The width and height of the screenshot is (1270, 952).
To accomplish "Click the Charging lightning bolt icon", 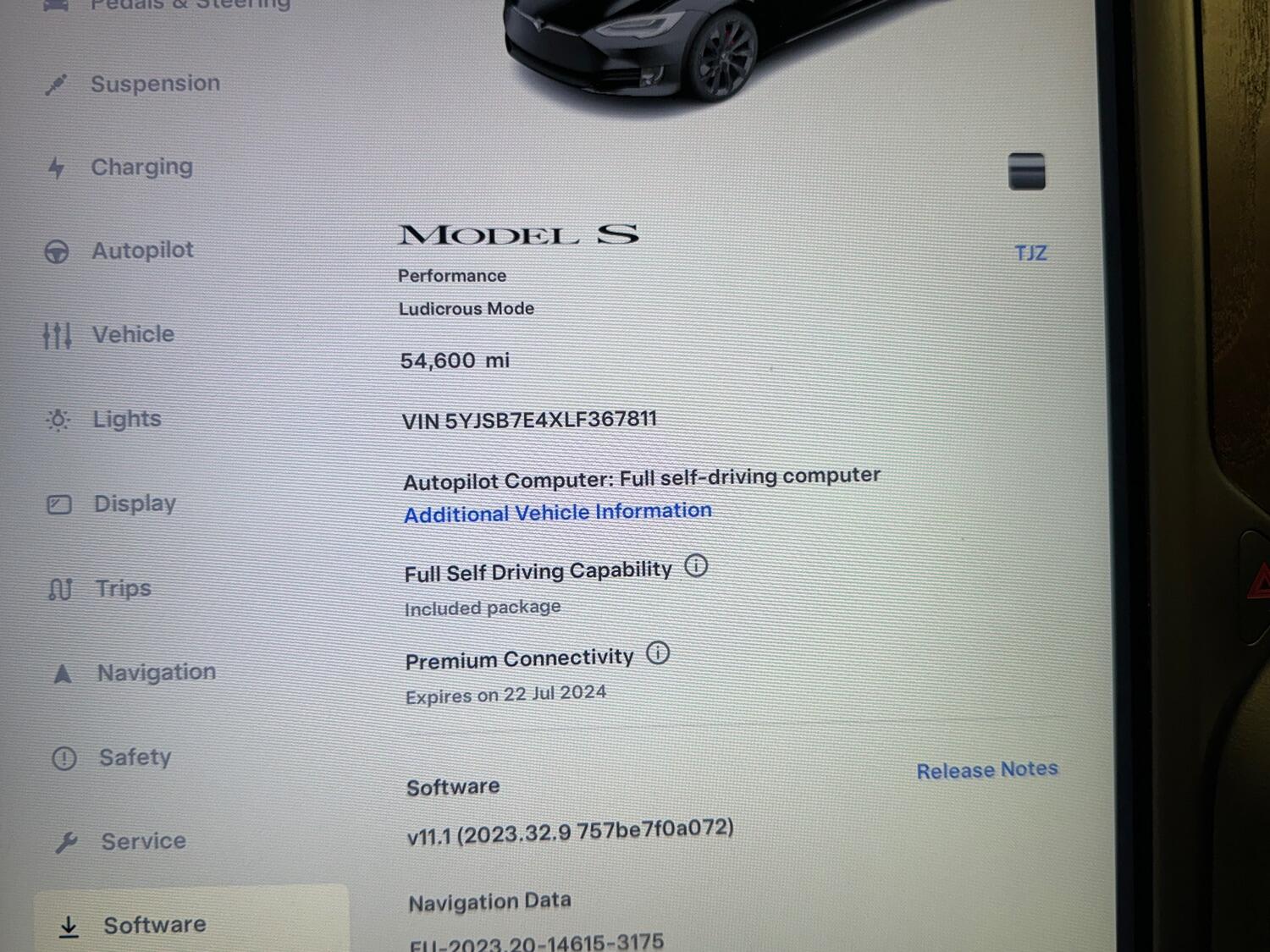I will (56, 168).
